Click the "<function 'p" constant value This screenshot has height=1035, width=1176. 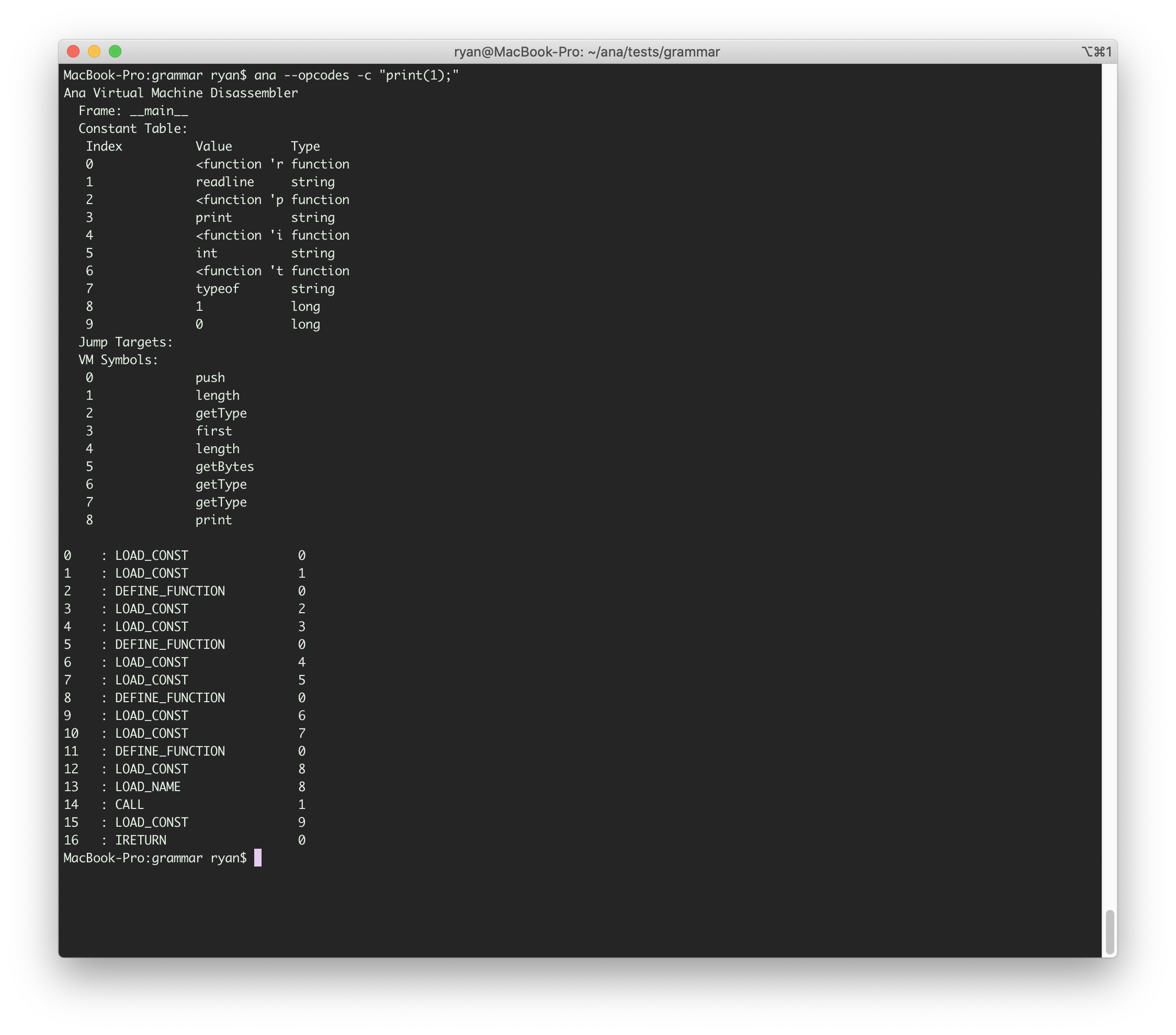click(240, 200)
